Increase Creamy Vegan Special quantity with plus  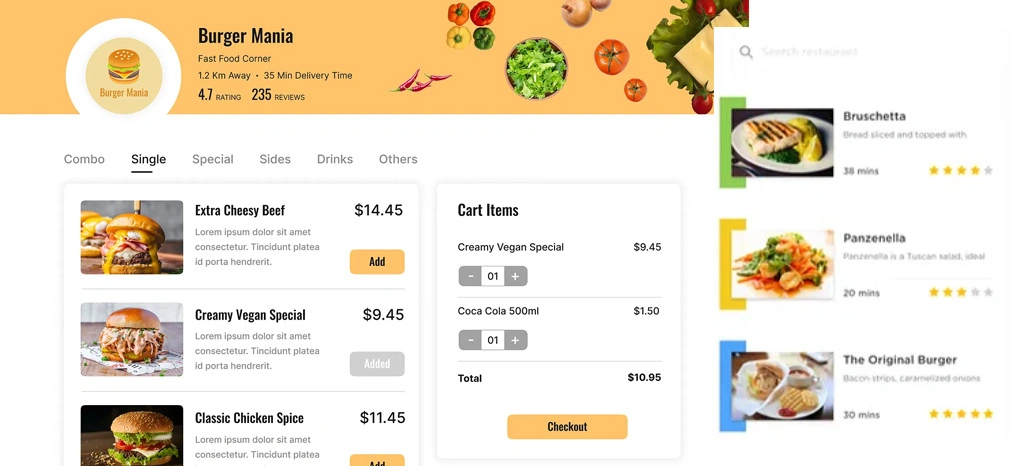click(x=515, y=276)
